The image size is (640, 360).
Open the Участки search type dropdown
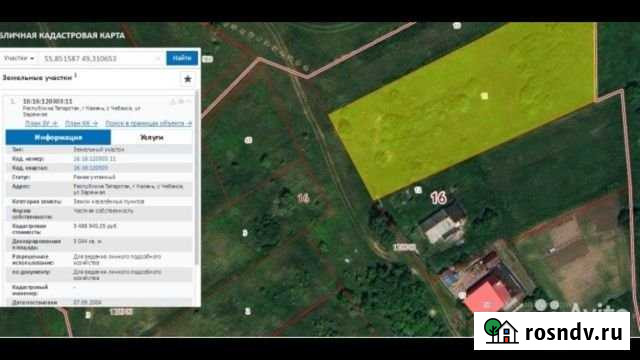pos(19,58)
